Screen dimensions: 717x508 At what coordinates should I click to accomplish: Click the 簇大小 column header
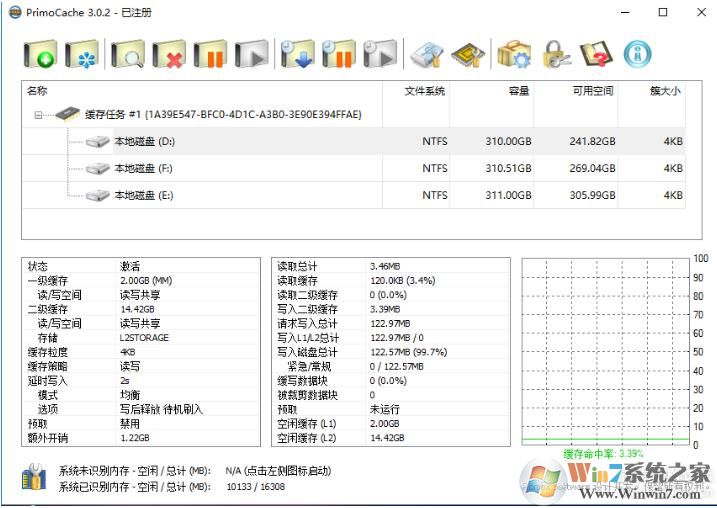[x=652, y=91]
